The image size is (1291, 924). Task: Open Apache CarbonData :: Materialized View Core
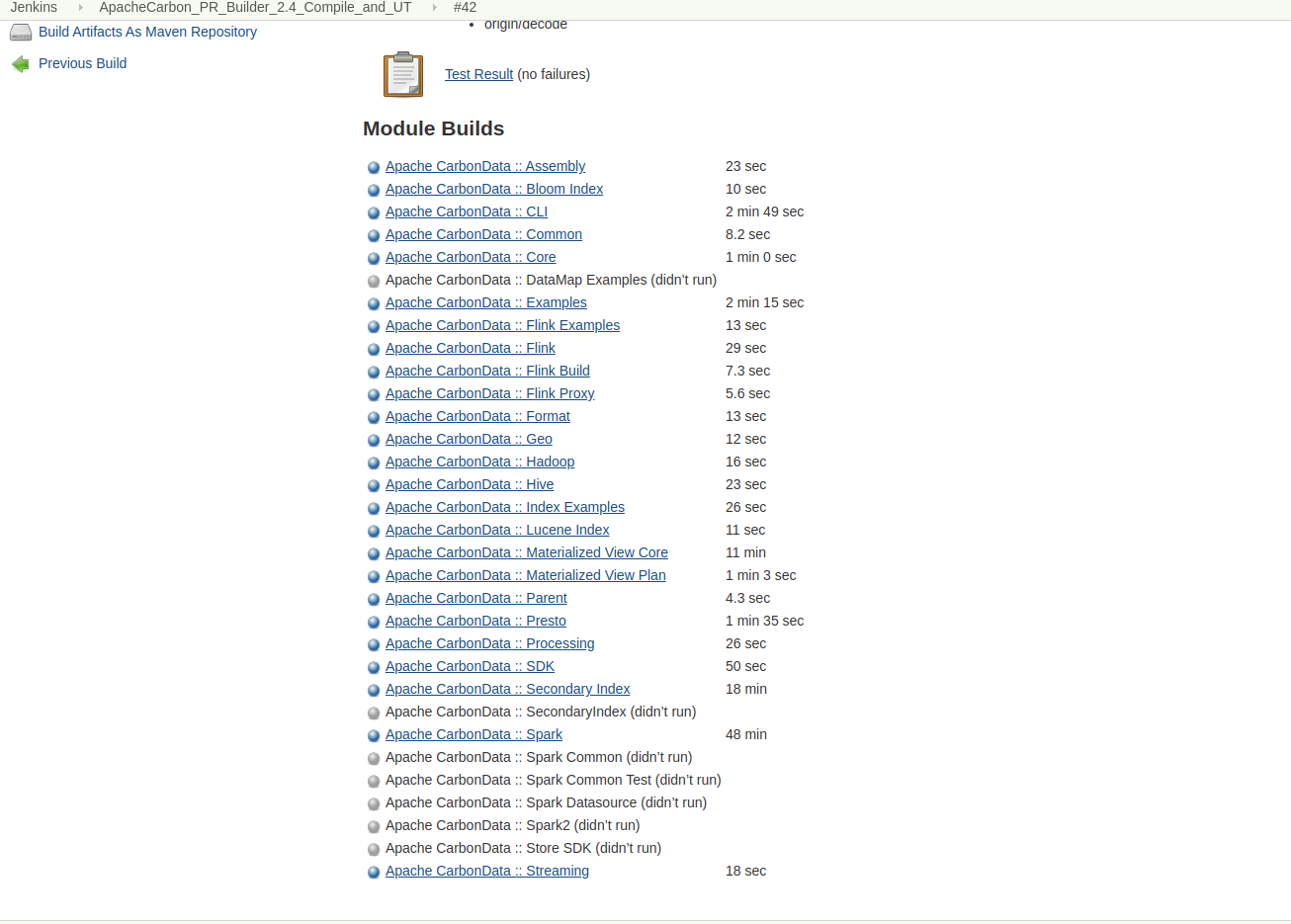tap(527, 552)
